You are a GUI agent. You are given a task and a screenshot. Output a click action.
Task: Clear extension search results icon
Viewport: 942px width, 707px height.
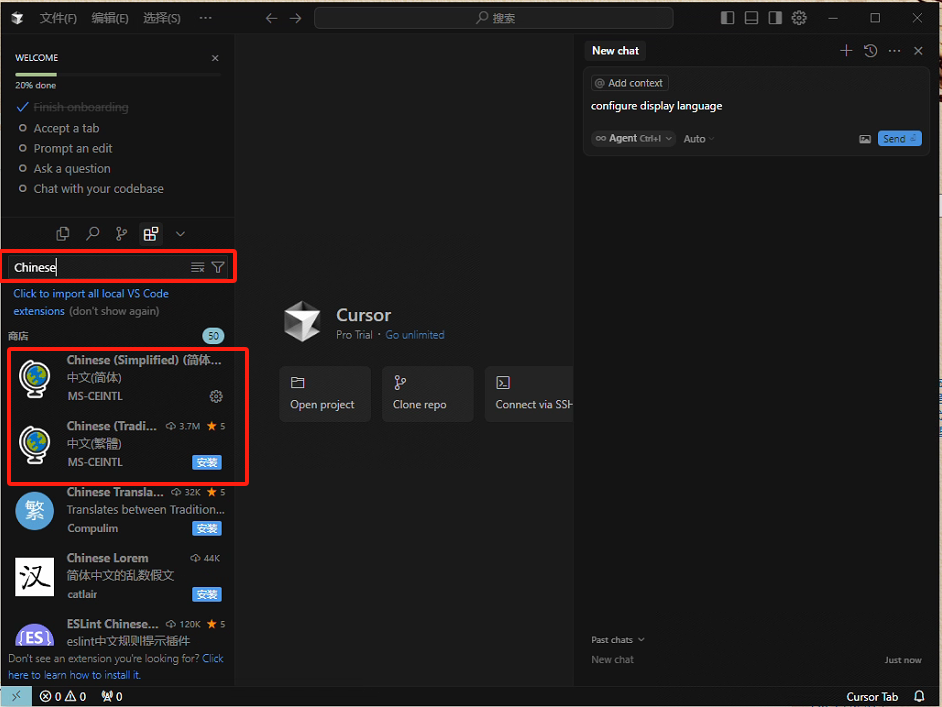(x=198, y=267)
